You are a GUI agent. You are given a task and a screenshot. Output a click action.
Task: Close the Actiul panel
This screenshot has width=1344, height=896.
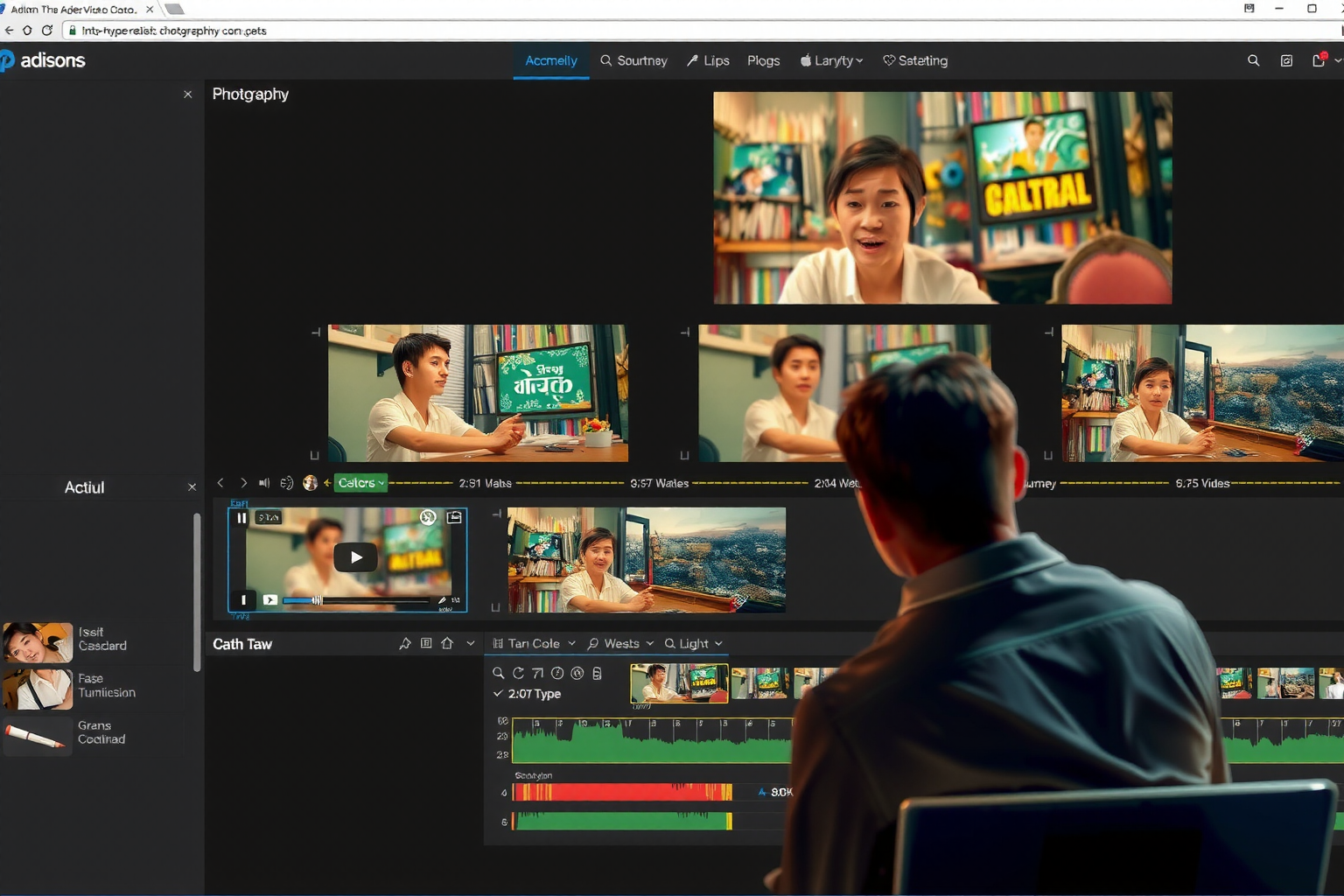tap(192, 487)
